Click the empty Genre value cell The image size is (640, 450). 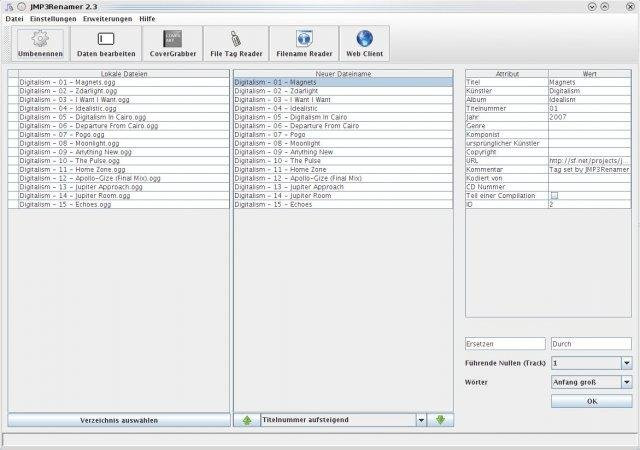click(589, 126)
